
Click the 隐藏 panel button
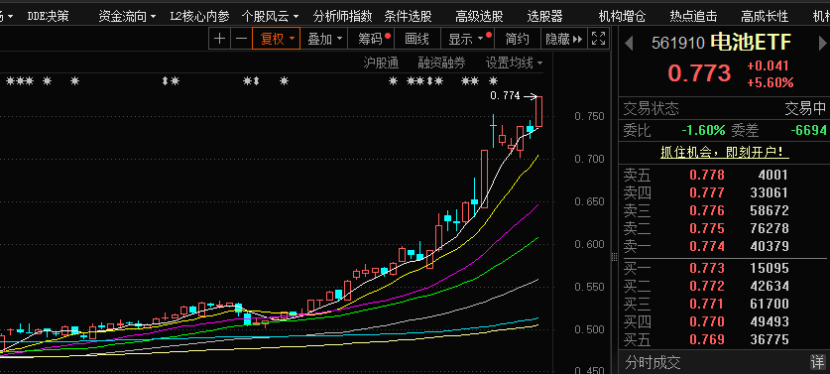click(x=564, y=39)
